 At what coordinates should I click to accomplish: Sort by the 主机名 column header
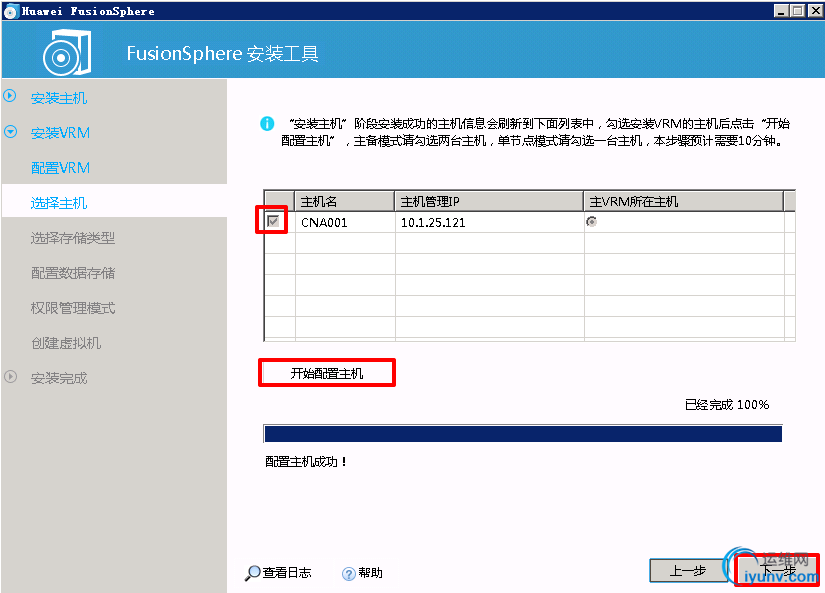pyautogui.click(x=345, y=201)
